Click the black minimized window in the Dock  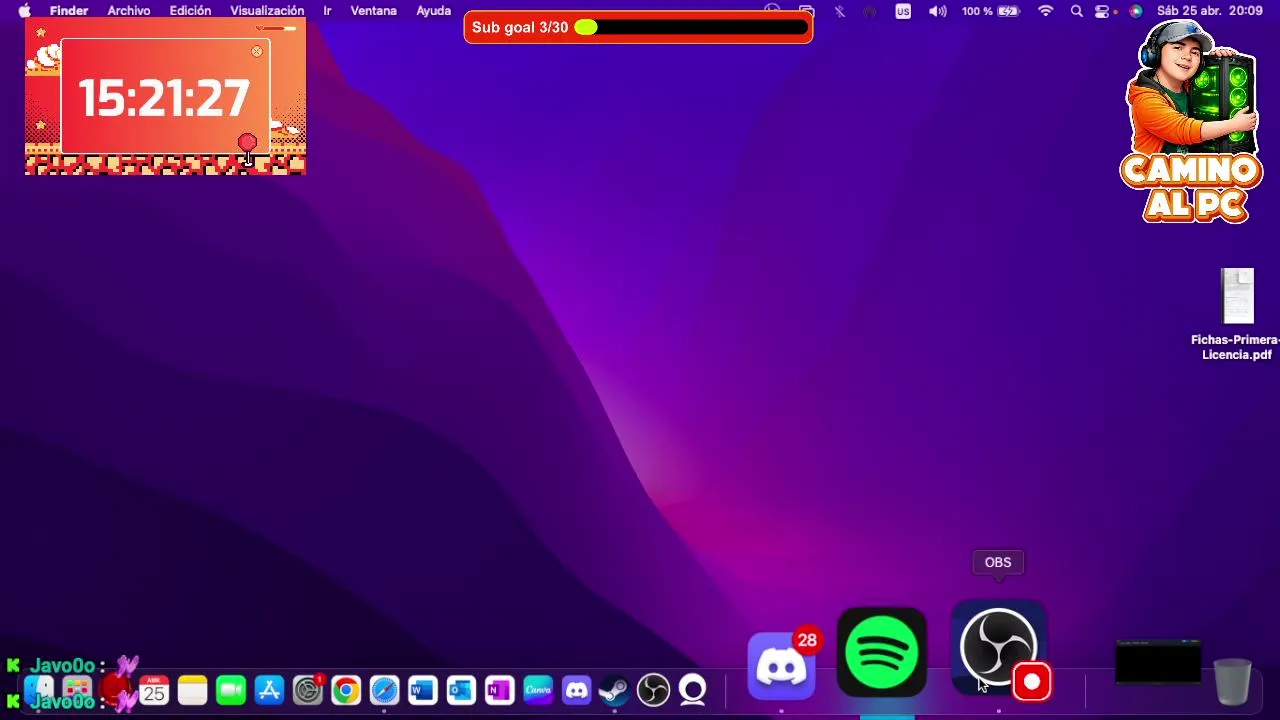coord(1158,662)
